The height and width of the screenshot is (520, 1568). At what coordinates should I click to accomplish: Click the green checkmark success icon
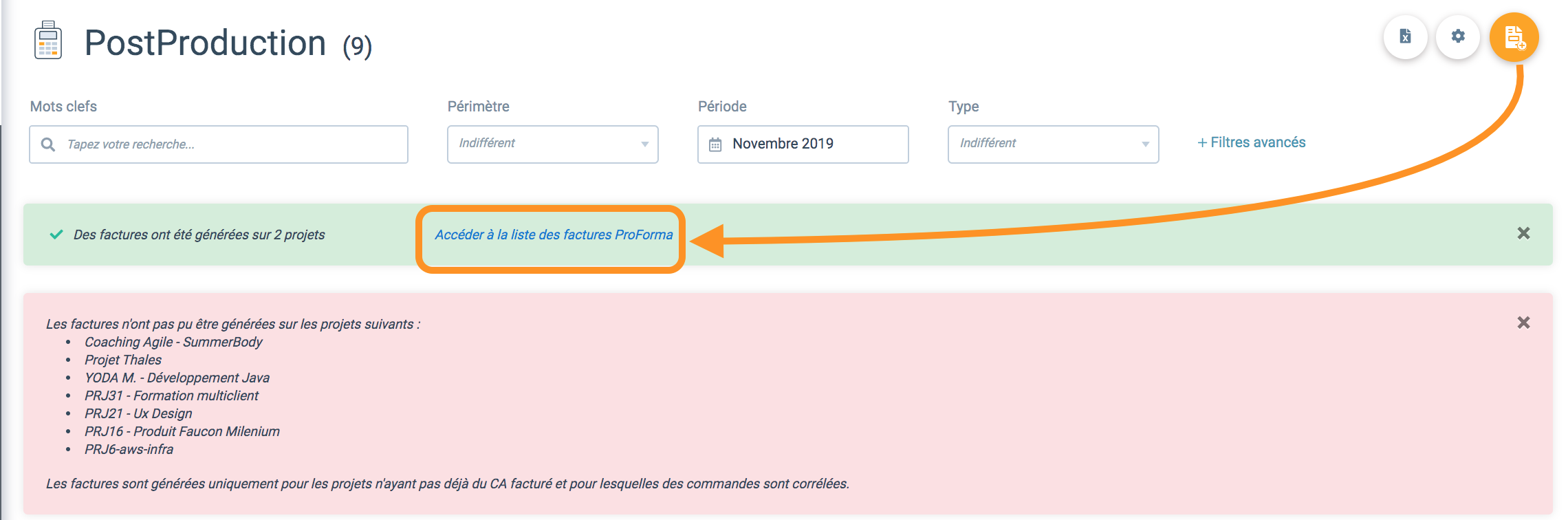click(56, 235)
